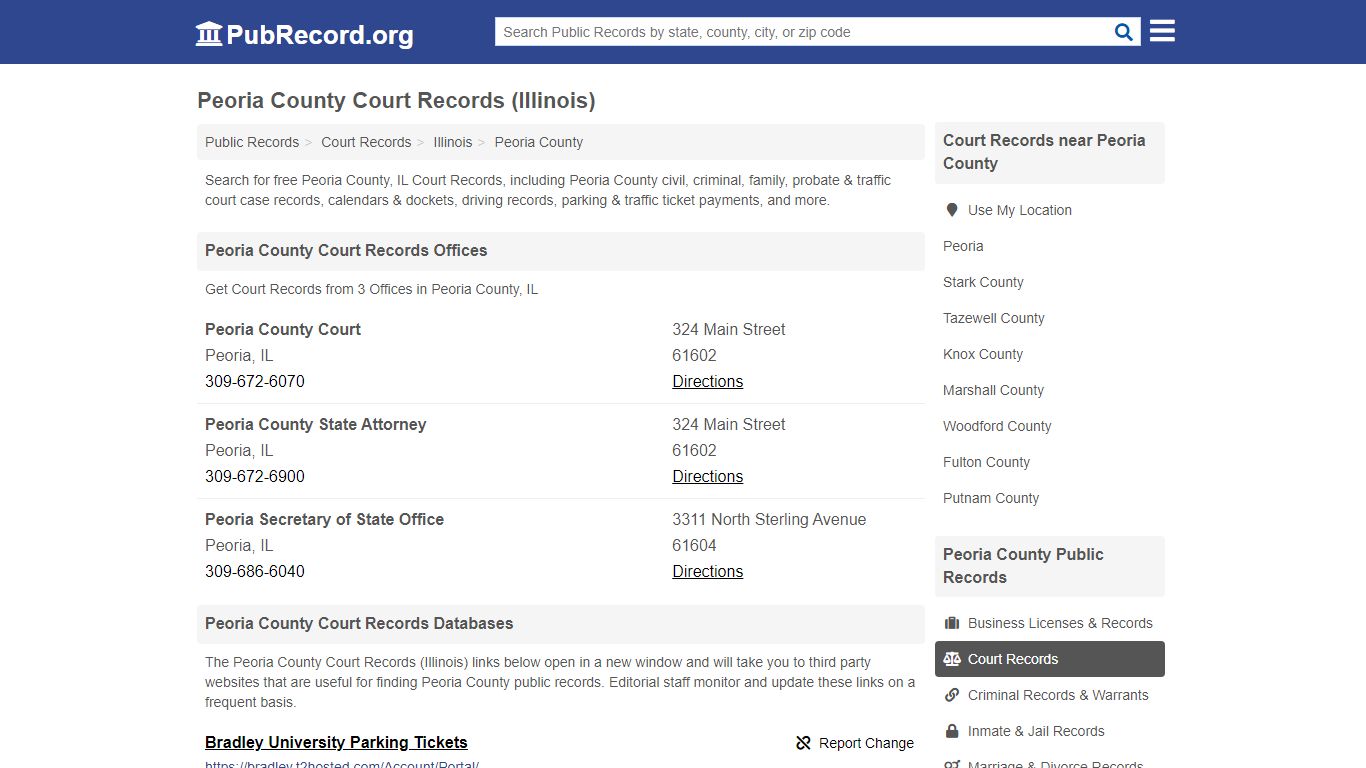Image resolution: width=1366 pixels, height=768 pixels.
Task: Open the hamburger menu in header
Action: click(1162, 31)
